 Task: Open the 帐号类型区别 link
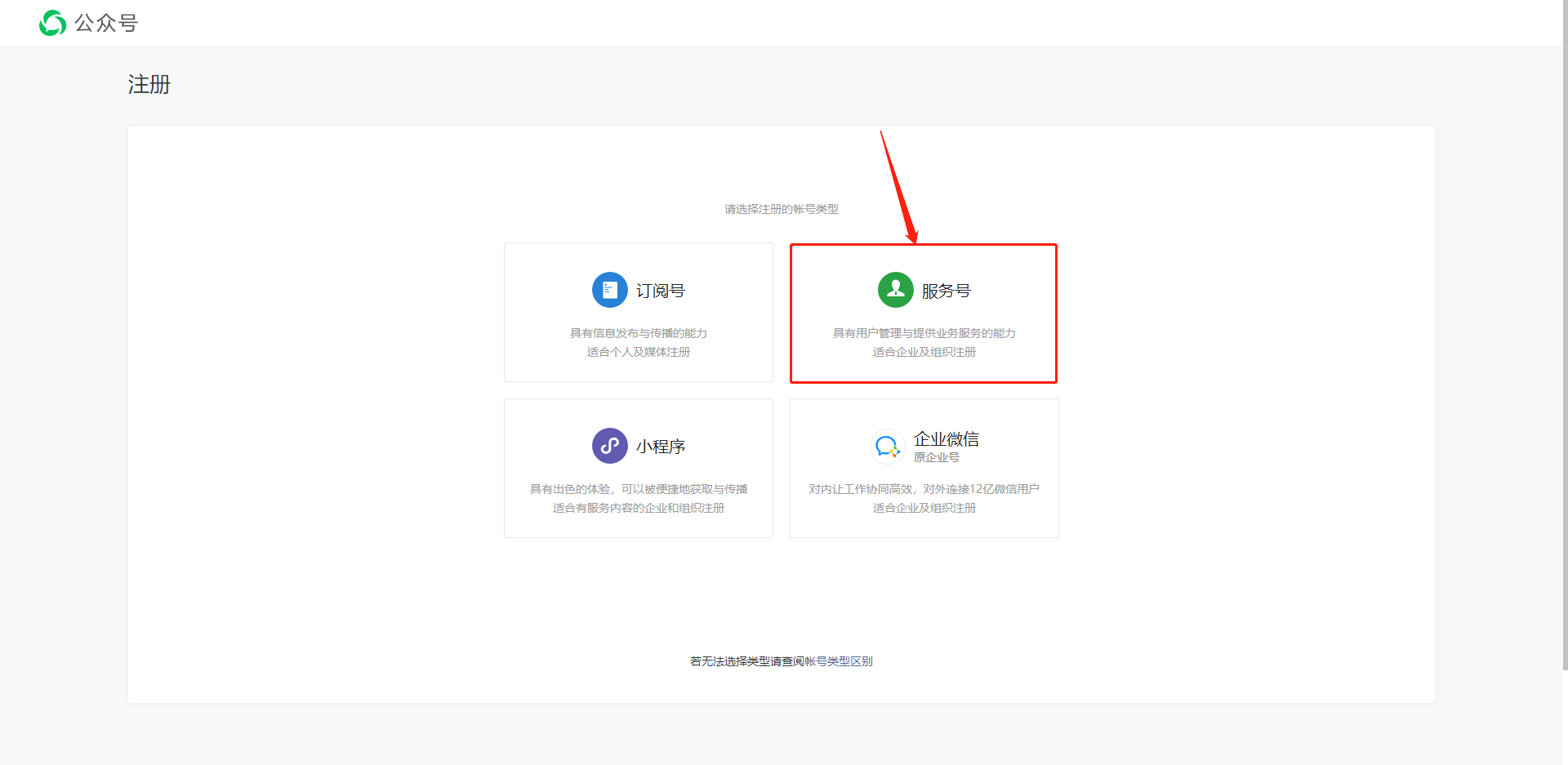[x=839, y=661]
